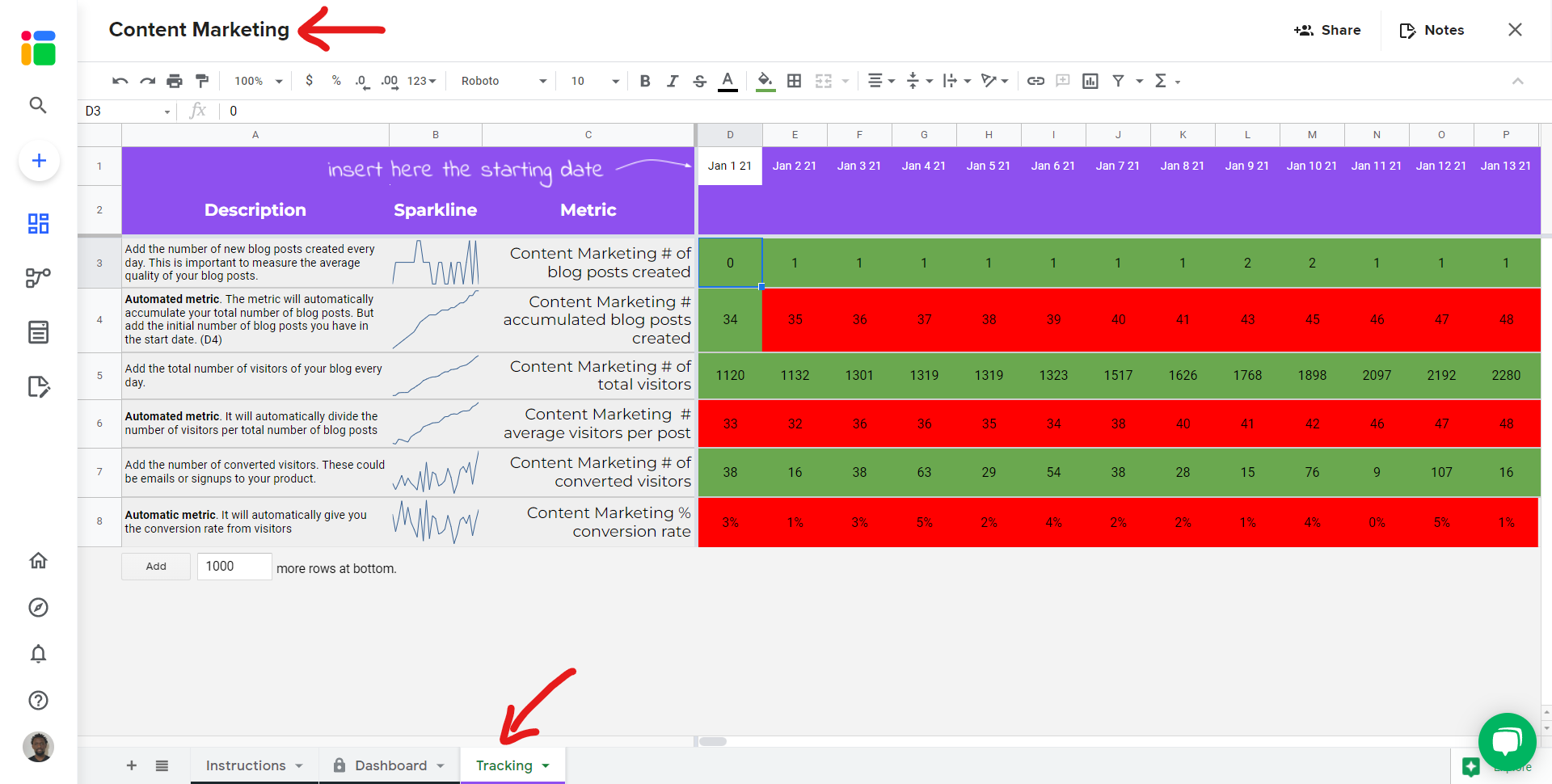Open the 123 number format dropdown
Screen dimensions: 1552x784
click(421, 81)
